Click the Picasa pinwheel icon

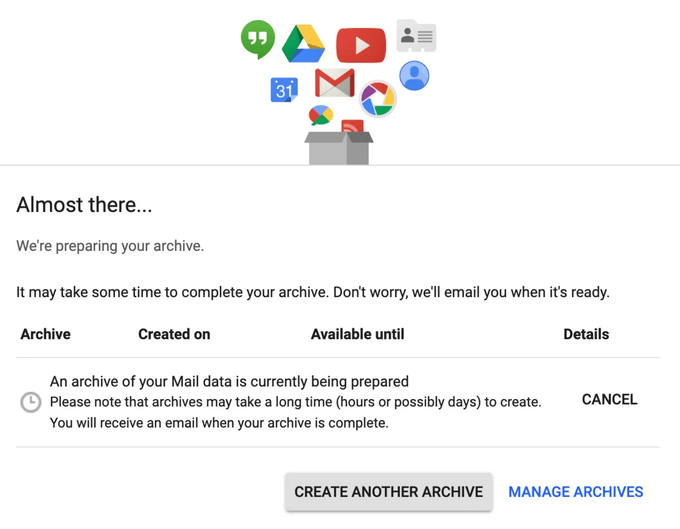[378, 99]
